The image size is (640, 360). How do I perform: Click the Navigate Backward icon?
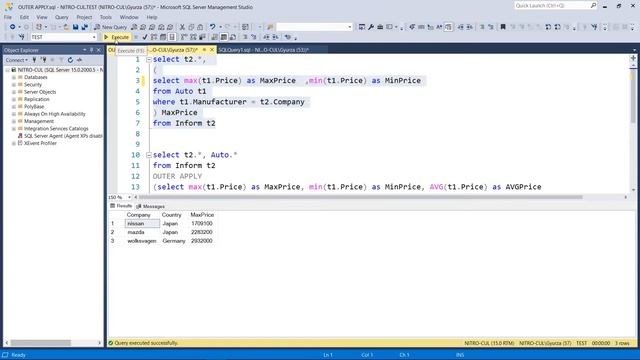click(x=13, y=27)
